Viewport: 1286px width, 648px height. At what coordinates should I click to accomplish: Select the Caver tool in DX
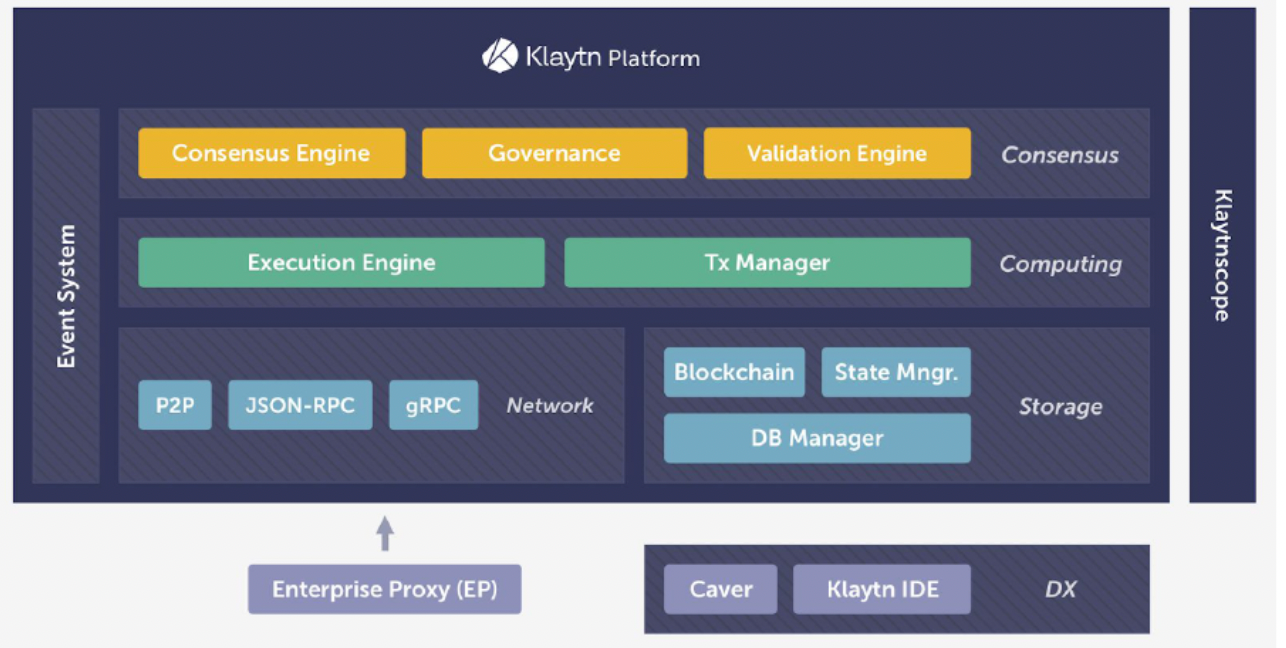tap(720, 589)
